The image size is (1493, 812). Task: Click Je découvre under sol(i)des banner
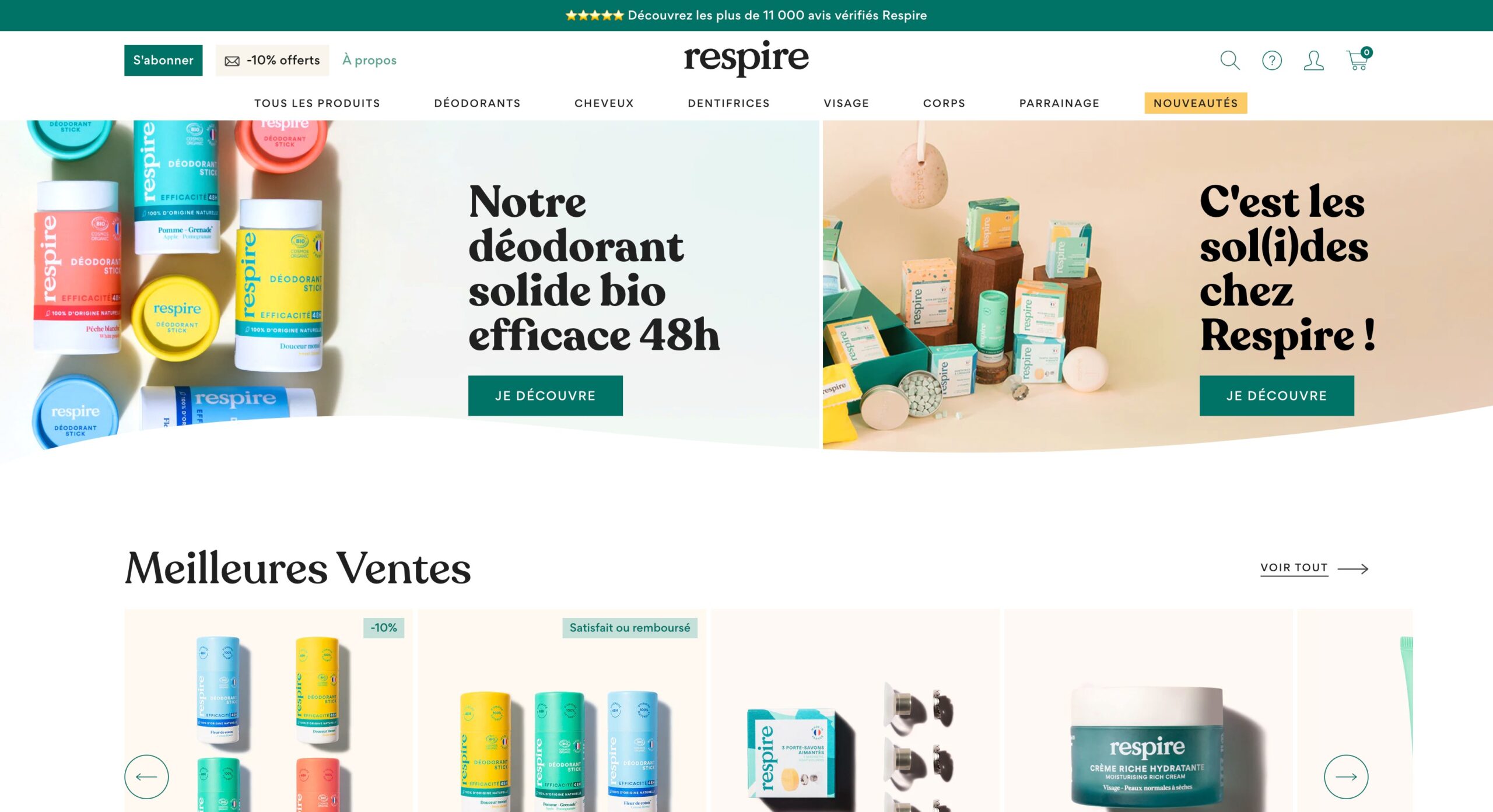click(1277, 396)
